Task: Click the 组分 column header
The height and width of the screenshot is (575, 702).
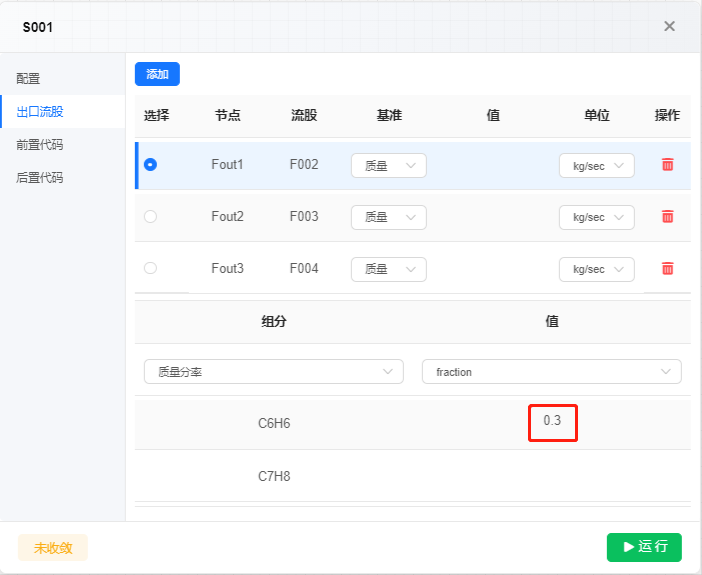Action: (x=274, y=322)
